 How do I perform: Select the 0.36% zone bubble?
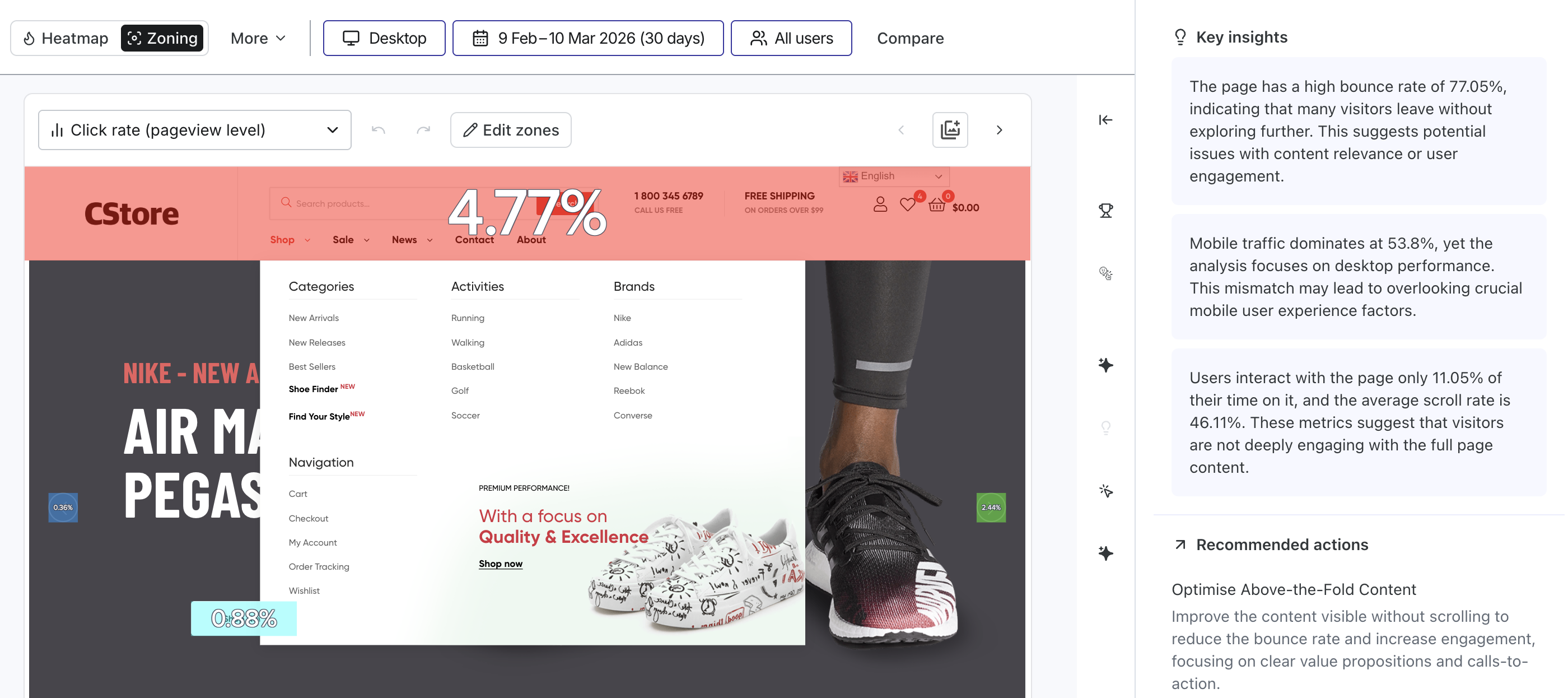(x=63, y=508)
